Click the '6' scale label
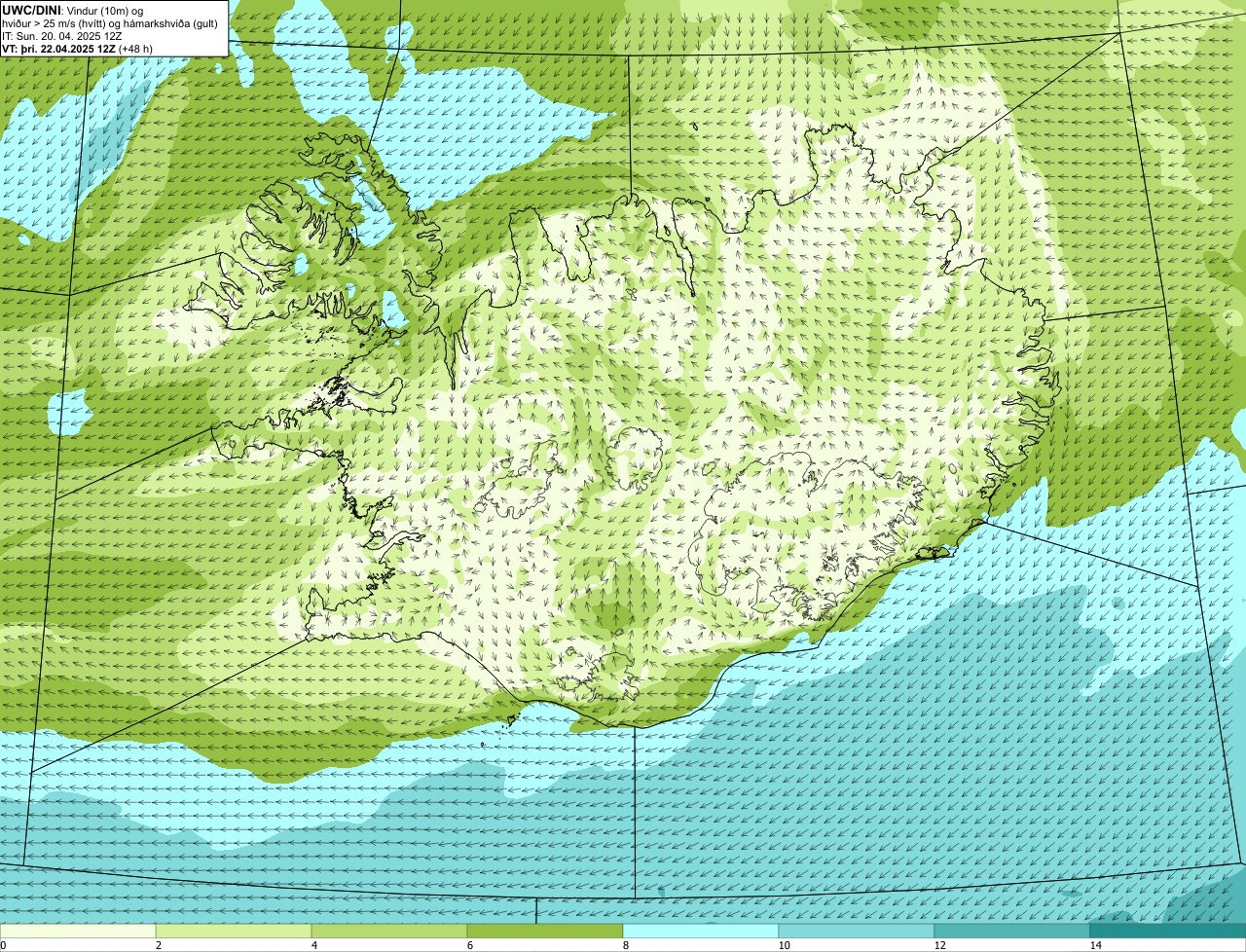 pyautogui.click(x=469, y=945)
